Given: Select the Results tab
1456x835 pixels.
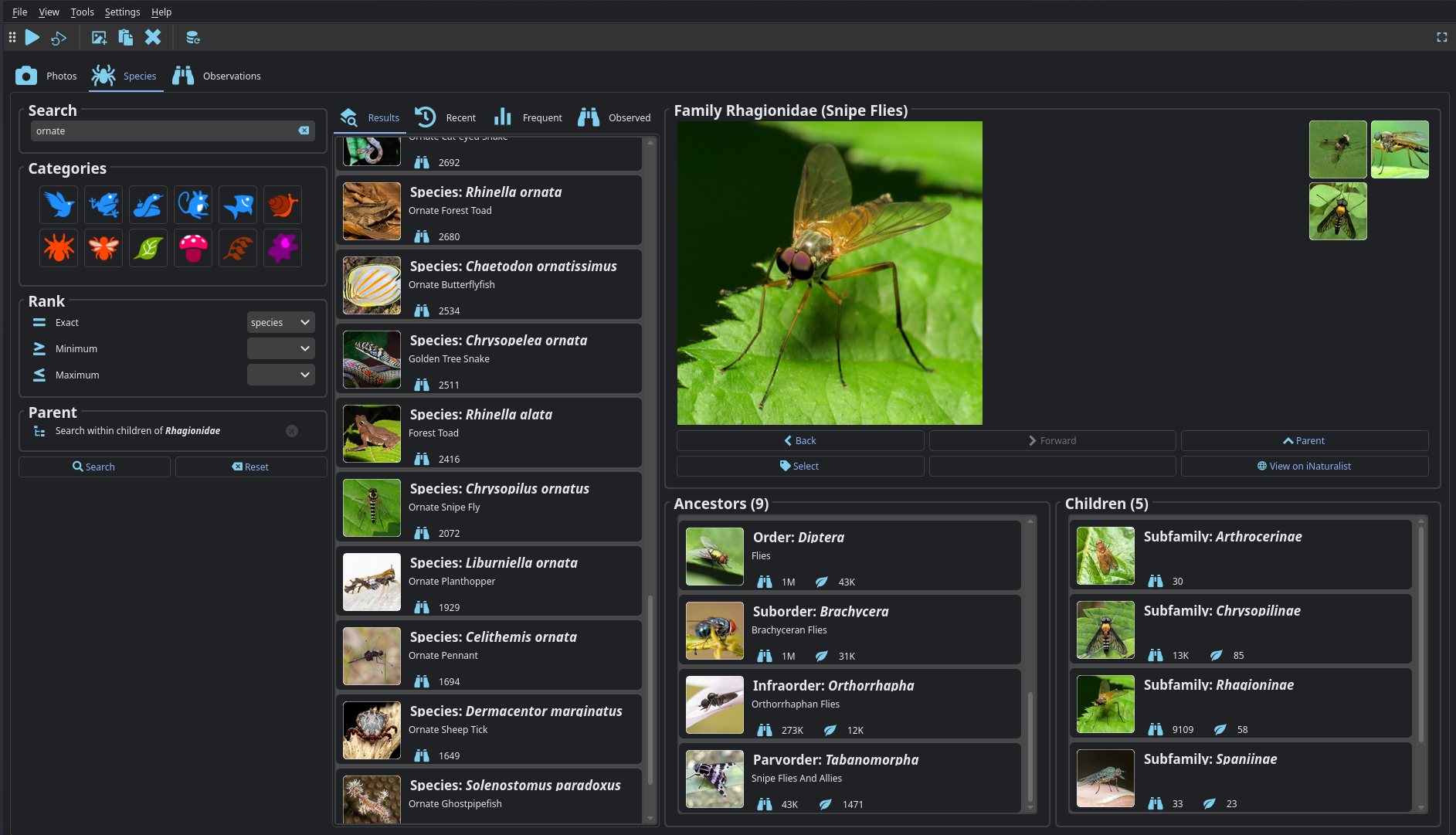Looking at the screenshot, I should [x=370, y=117].
